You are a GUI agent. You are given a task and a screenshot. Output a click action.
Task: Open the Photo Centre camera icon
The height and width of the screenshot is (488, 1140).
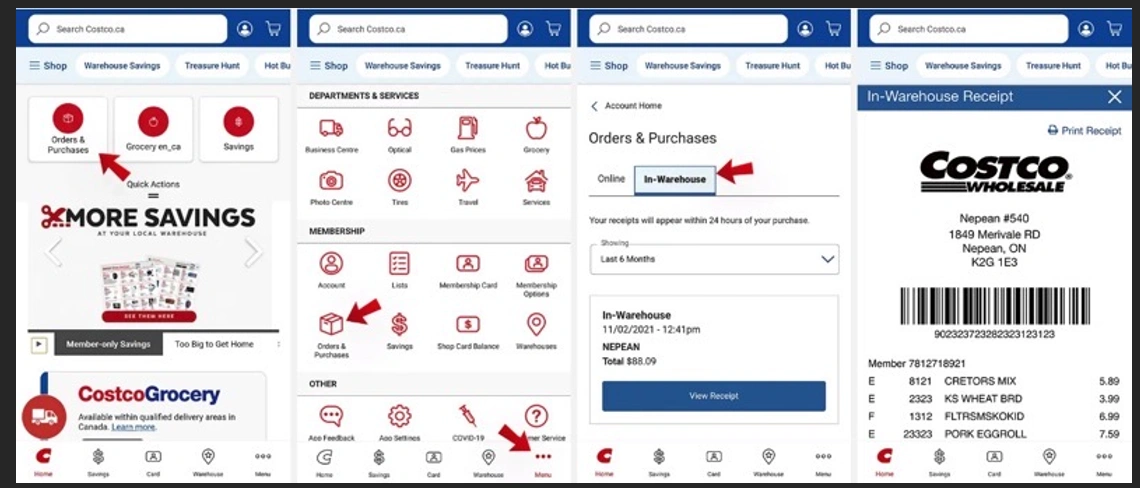click(x=331, y=181)
